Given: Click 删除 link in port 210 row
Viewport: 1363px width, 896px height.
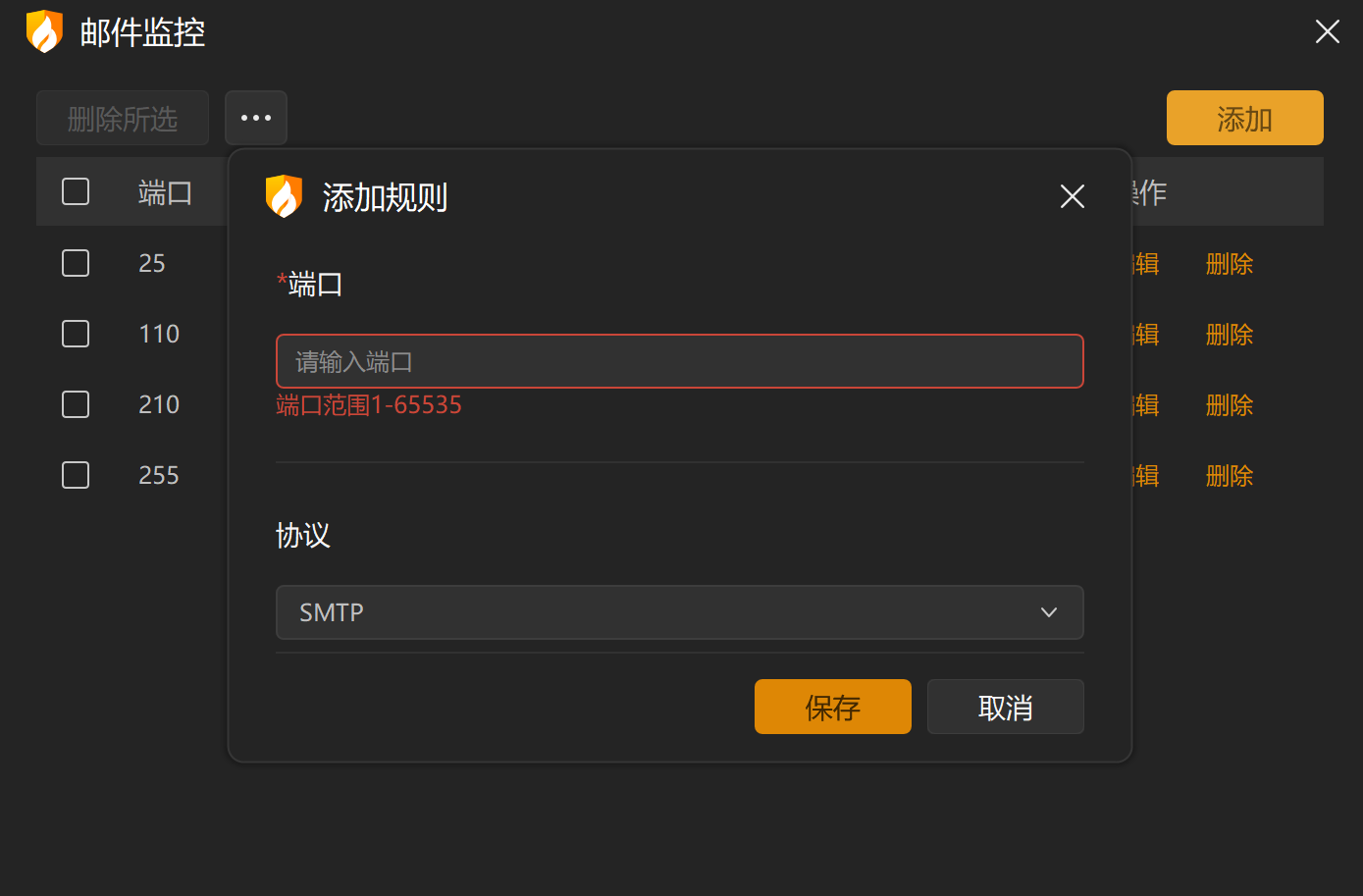Looking at the screenshot, I should pos(1229,405).
